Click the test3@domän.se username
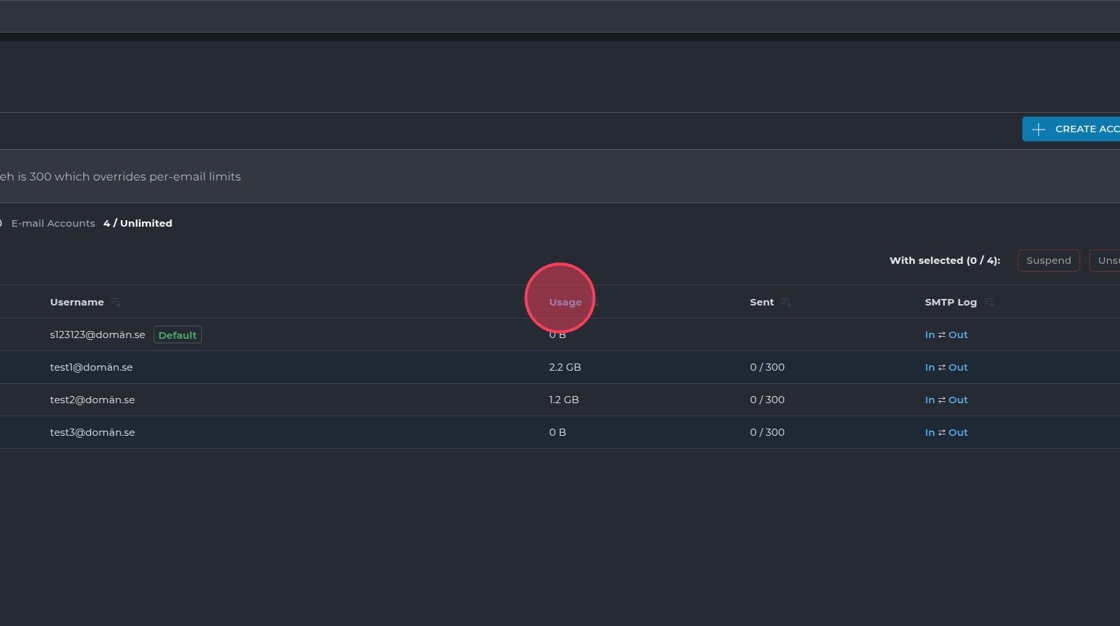This screenshot has height=626, width=1120. 92,433
